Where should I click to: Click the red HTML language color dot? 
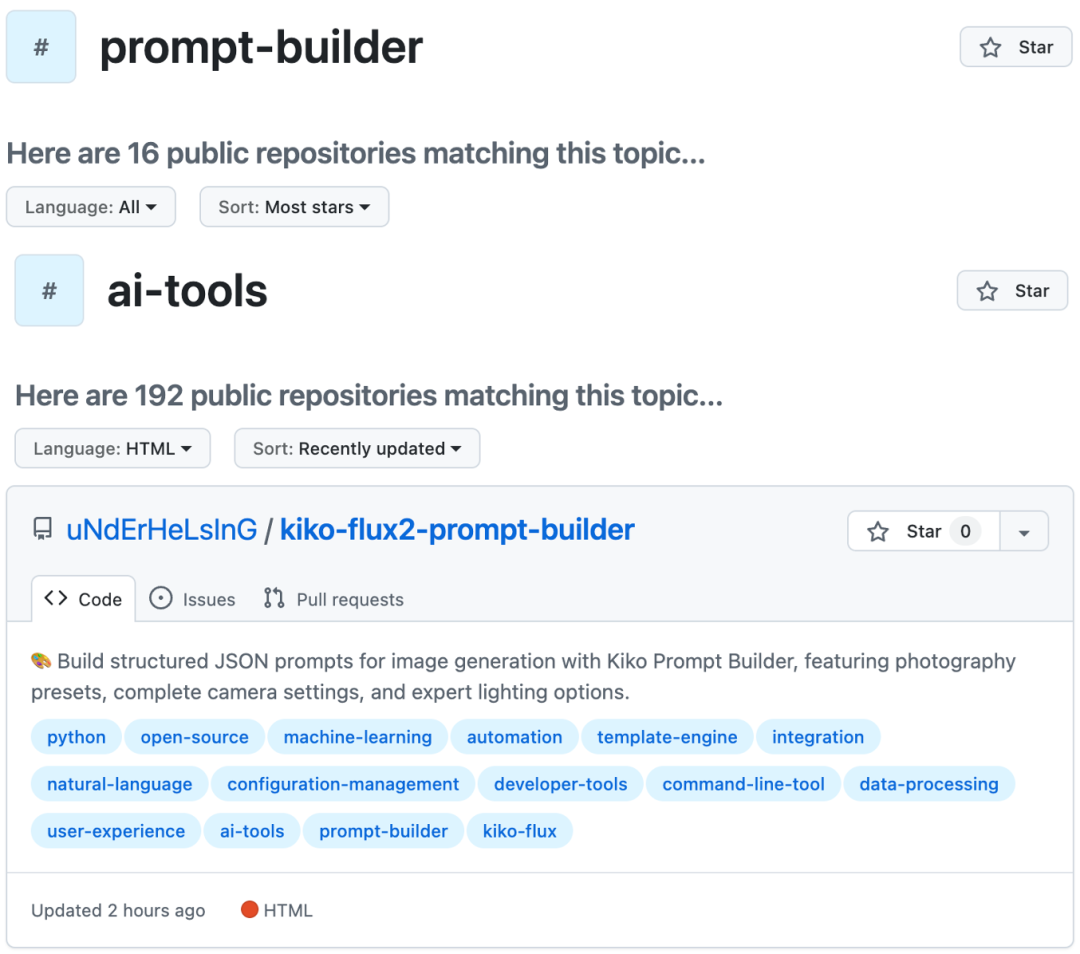[x=250, y=910]
